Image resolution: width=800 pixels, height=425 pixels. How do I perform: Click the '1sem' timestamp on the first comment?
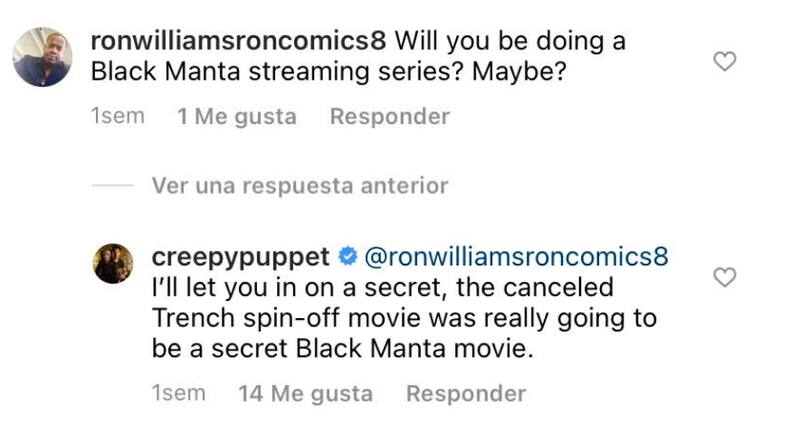(117, 117)
